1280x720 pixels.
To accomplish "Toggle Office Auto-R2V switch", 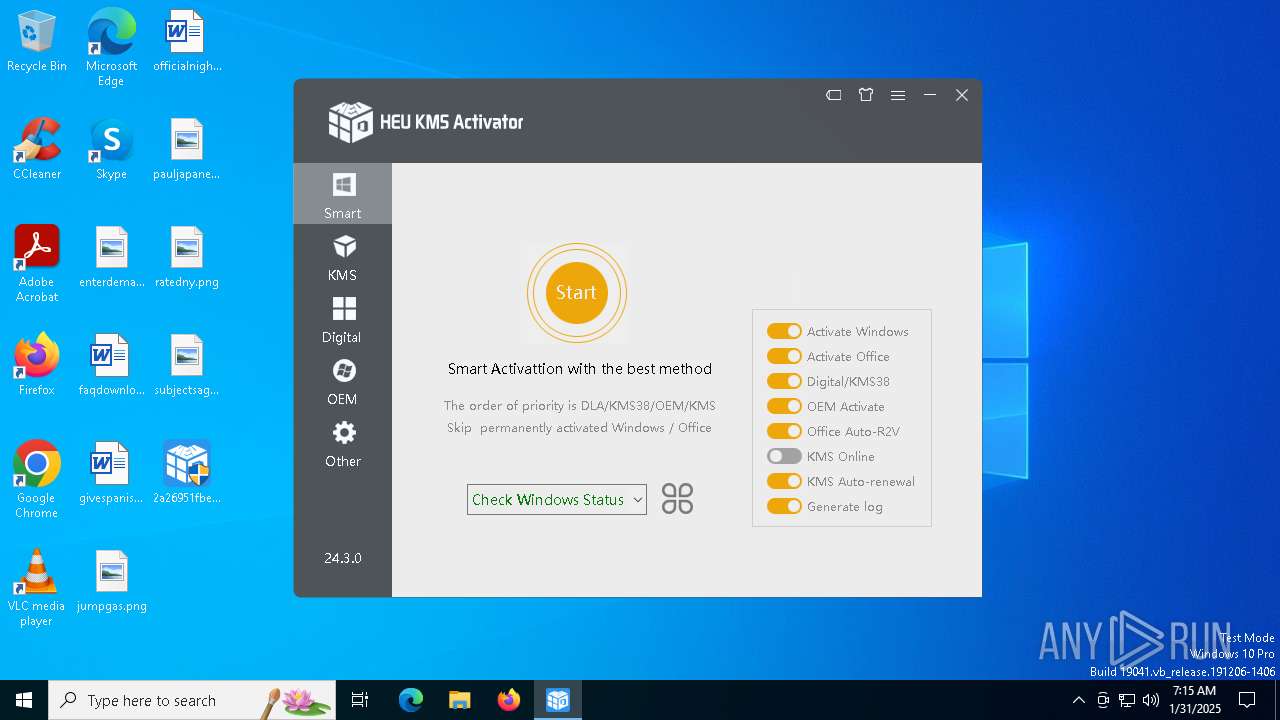I will 784,431.
